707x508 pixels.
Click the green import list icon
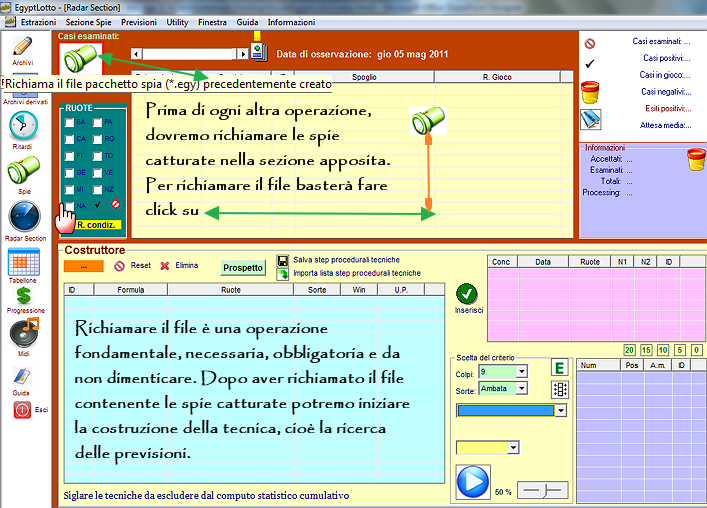(x=283, y=274)
